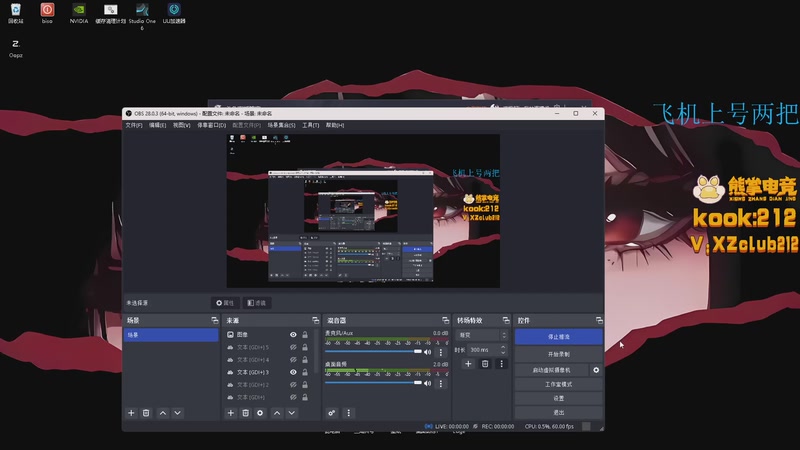Open UU加速器 desktop shortcut
Viewport: 800px width, 450px height.
pyautogui.click(x=174, y=13)
